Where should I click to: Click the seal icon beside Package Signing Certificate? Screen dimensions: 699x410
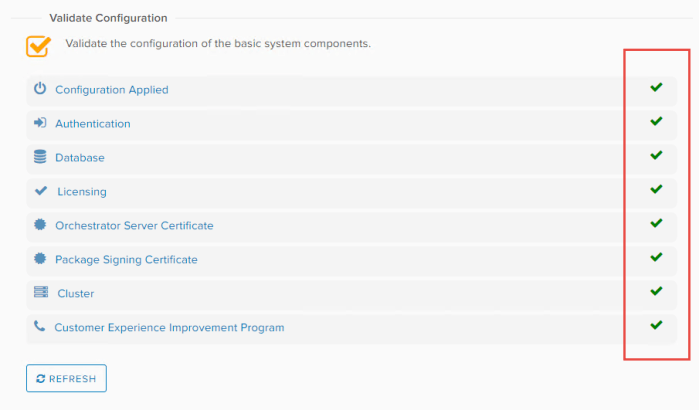coord(40,258)
